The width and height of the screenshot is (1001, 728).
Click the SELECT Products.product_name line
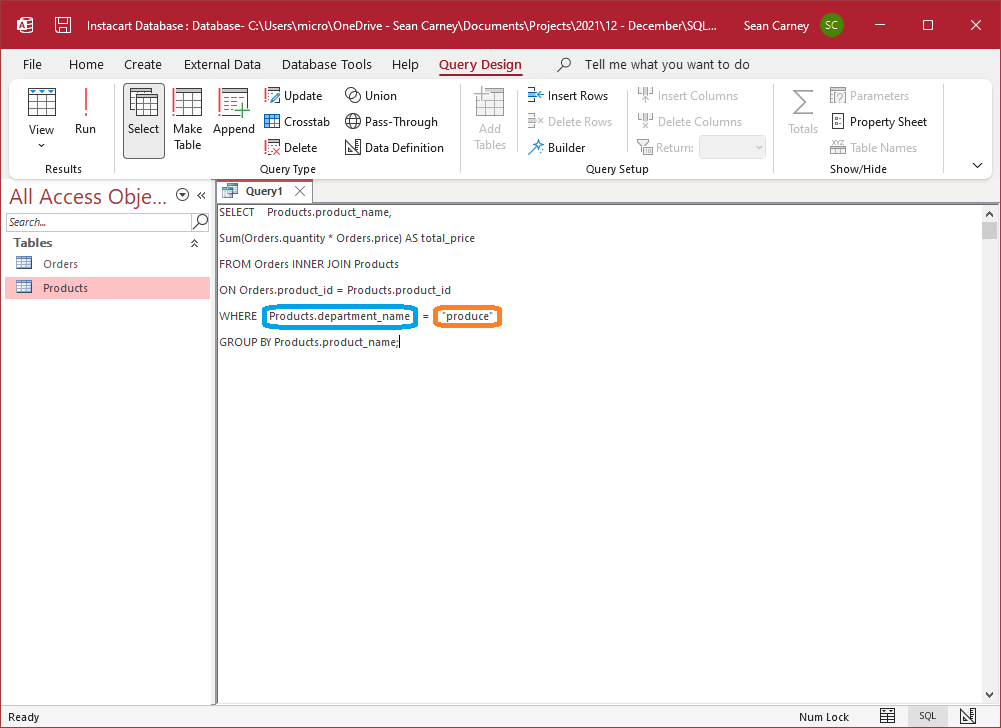[305, 212]
